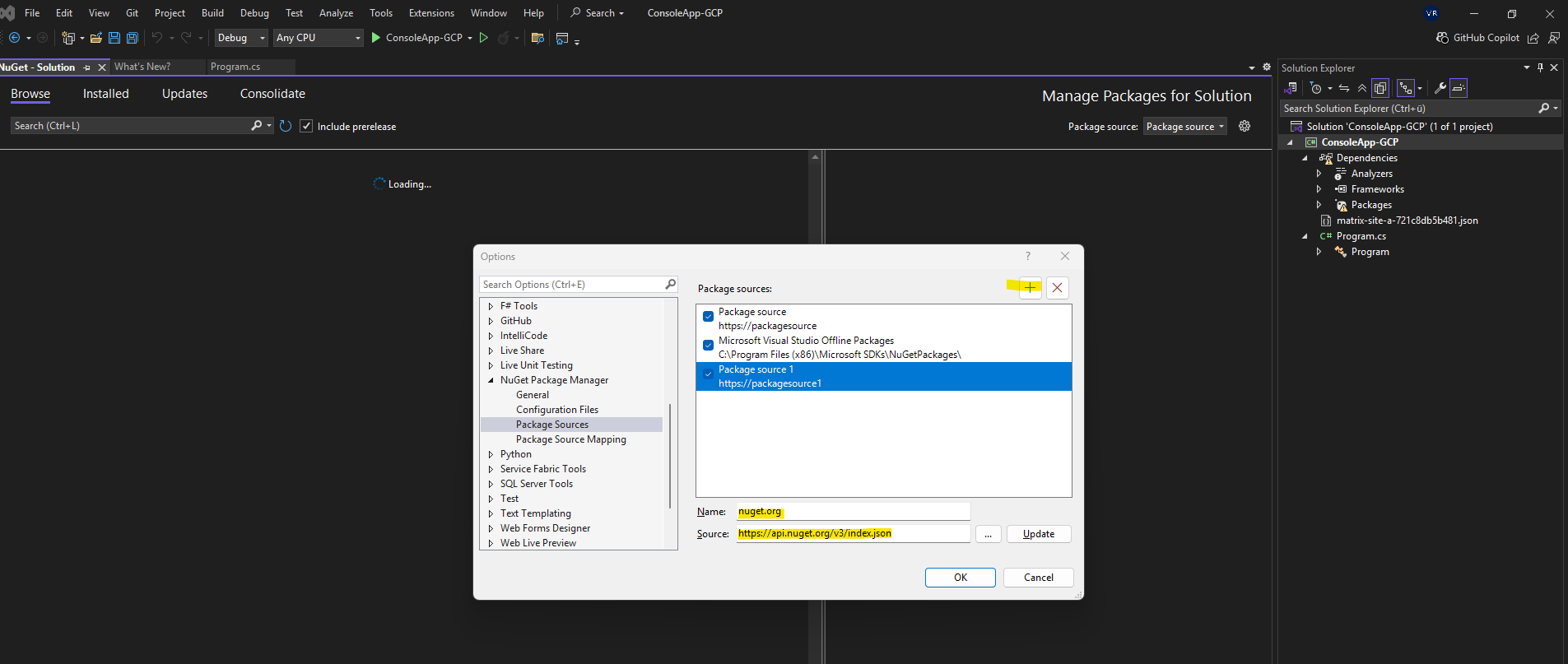Click the GitHub Copilot icon
Image resolution: width=1568 pixels, height=664 pixels.
click(1442, 38)
